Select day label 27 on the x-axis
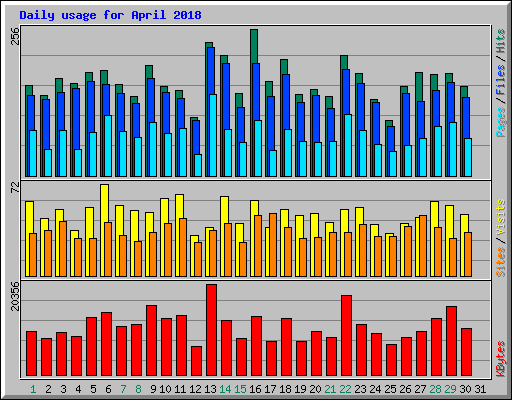The image size is (512, 400). tap(420, 389)
